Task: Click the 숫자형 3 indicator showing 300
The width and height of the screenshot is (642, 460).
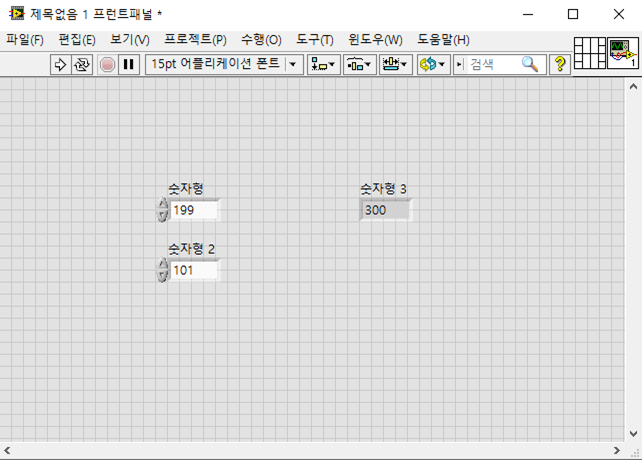Action: tap(385, 210)
